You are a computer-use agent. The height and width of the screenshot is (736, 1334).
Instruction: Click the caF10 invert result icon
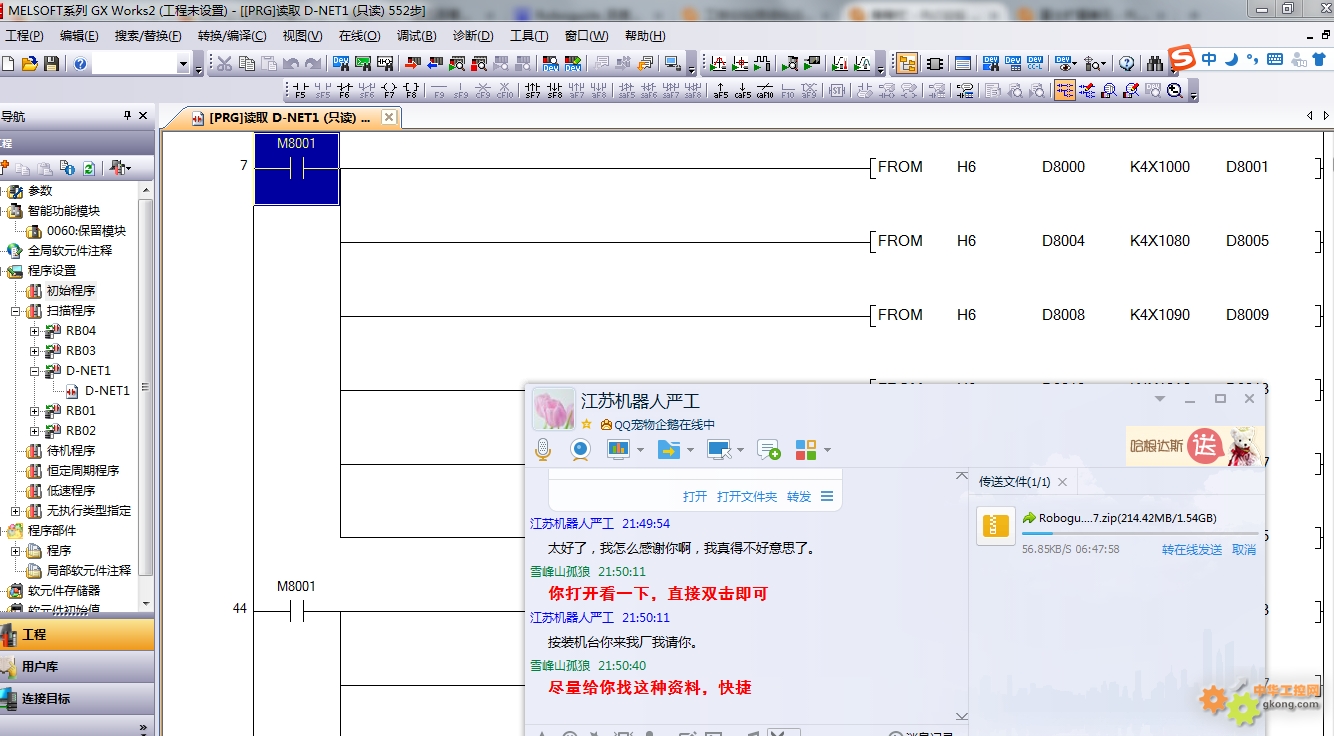(x=764, y=91)
